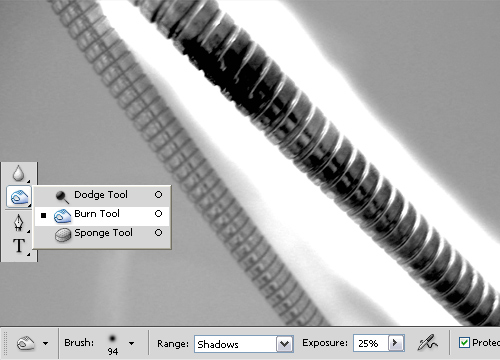Enable the airbrush icon in options bar
Screen dimensions: 500x360
pos(428,343)
